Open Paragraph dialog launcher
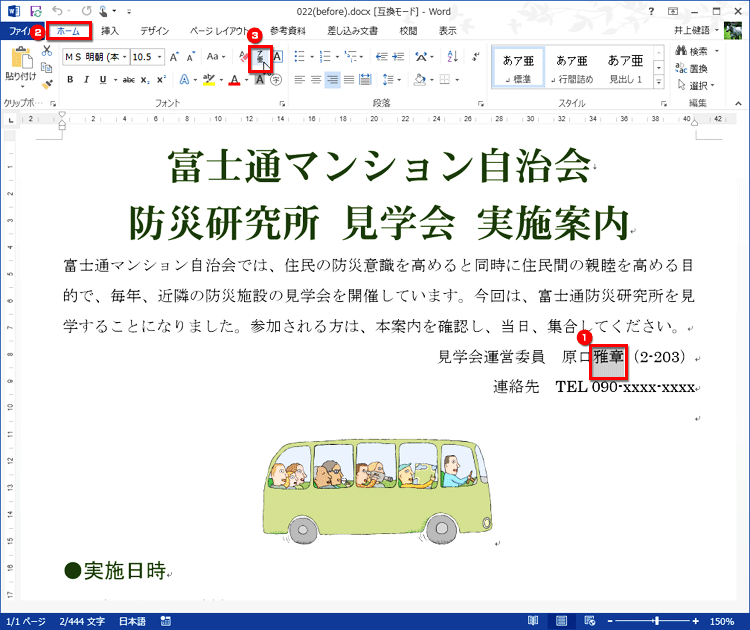 tap(481, 103)
